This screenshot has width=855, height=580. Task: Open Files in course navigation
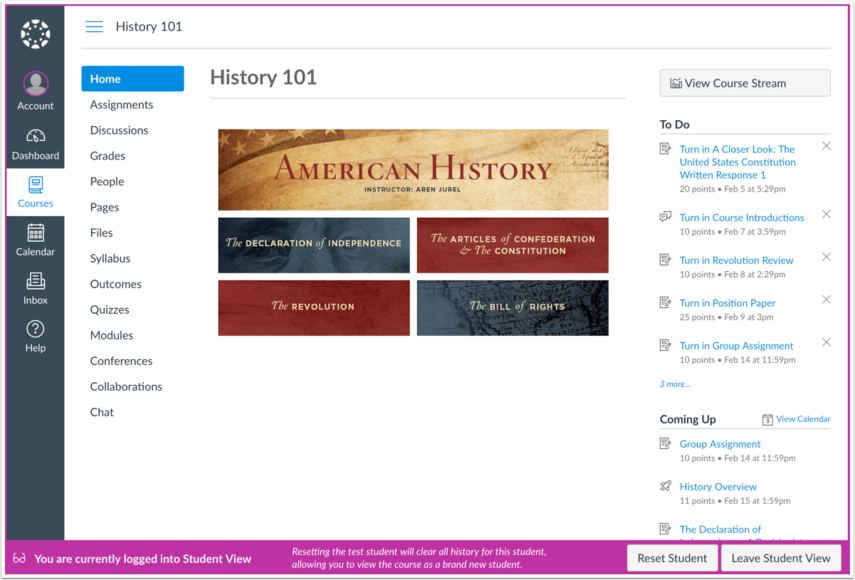(101, 233)
